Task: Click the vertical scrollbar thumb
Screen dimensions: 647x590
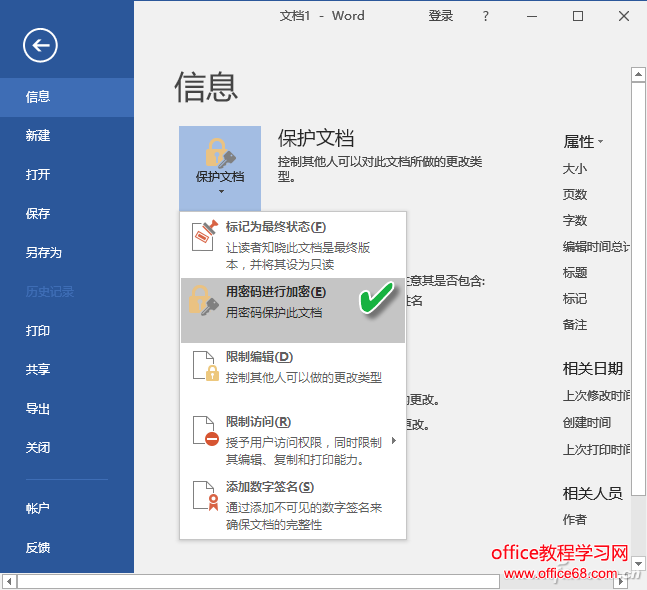Action: point(638,289)
